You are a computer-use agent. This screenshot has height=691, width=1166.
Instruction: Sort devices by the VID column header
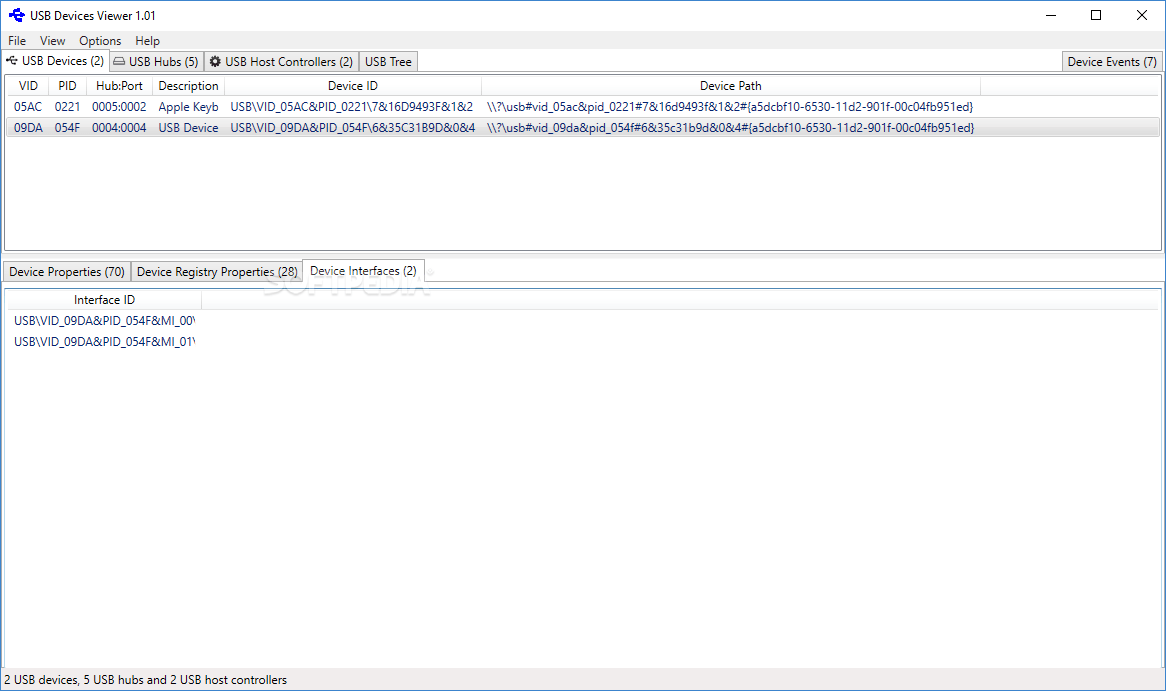point(27,85)
